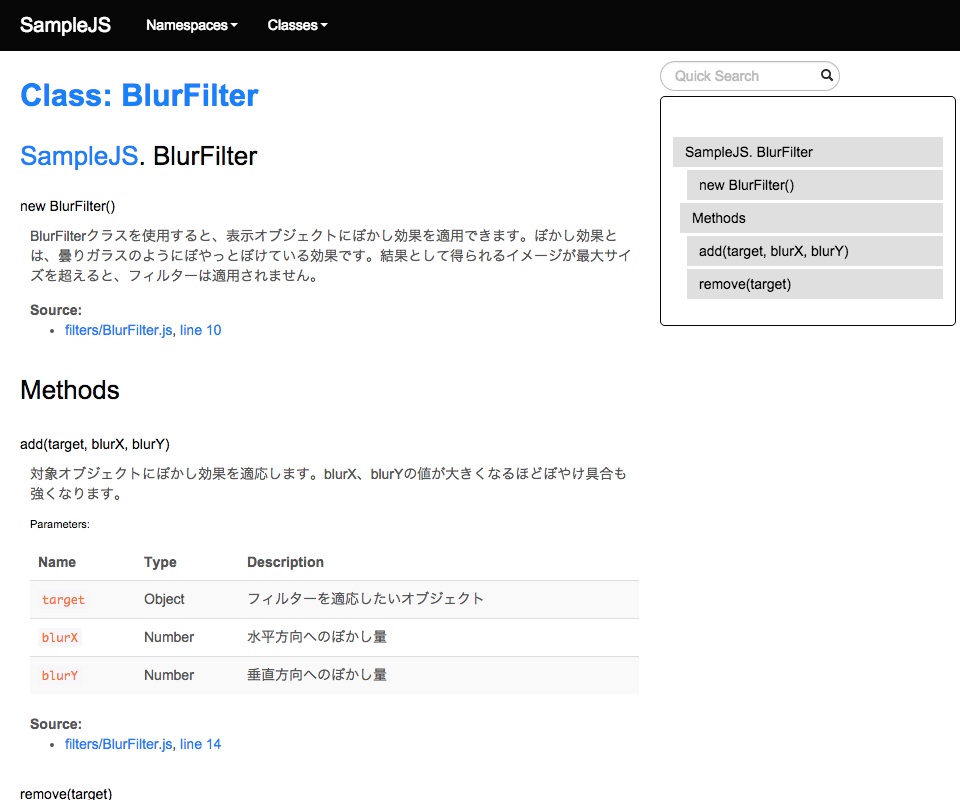Viewport: 960px width, 800px height.
Task: Click the Object type cell
Action: click(164, 599)
